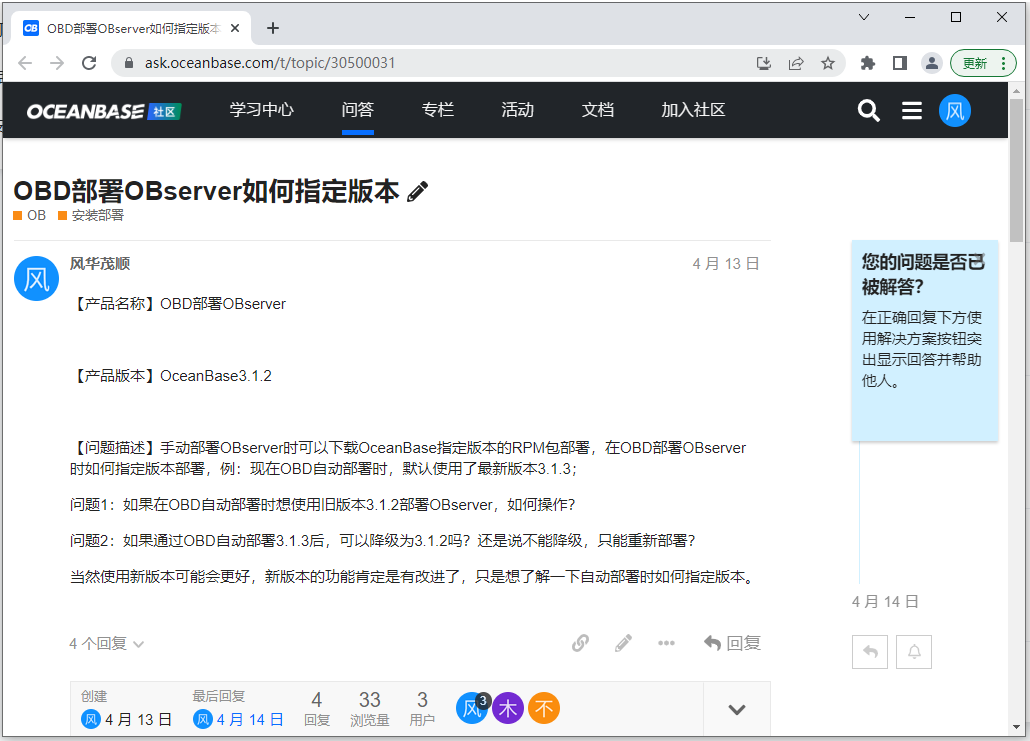Open the 专栏 navigation item
Screen dimensions: 1030x741
tap(437, 110)
